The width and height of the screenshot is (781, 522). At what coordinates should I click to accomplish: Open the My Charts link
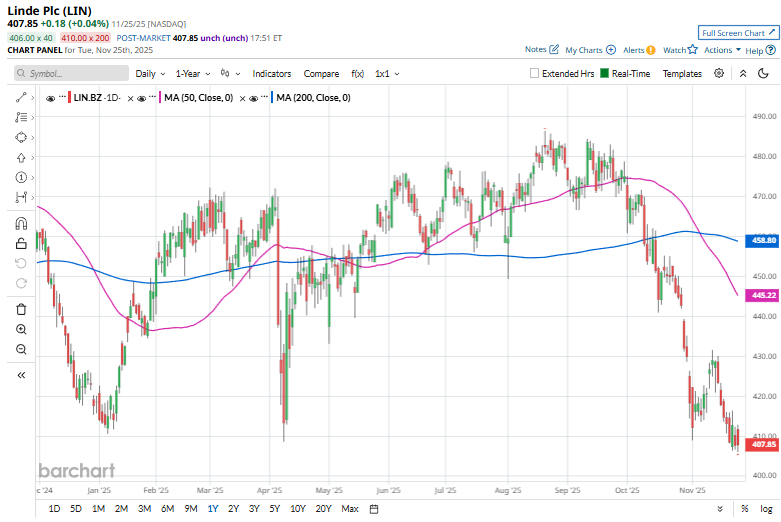[589, 49]
